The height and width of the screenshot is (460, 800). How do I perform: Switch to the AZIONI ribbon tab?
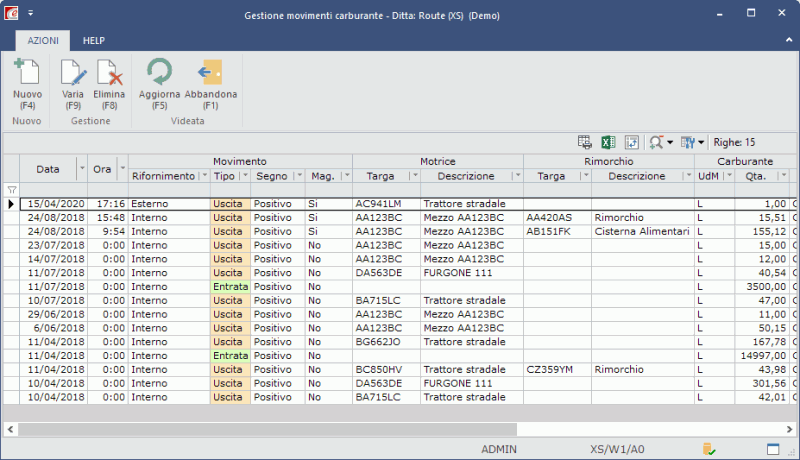click(x=43, y=40)
